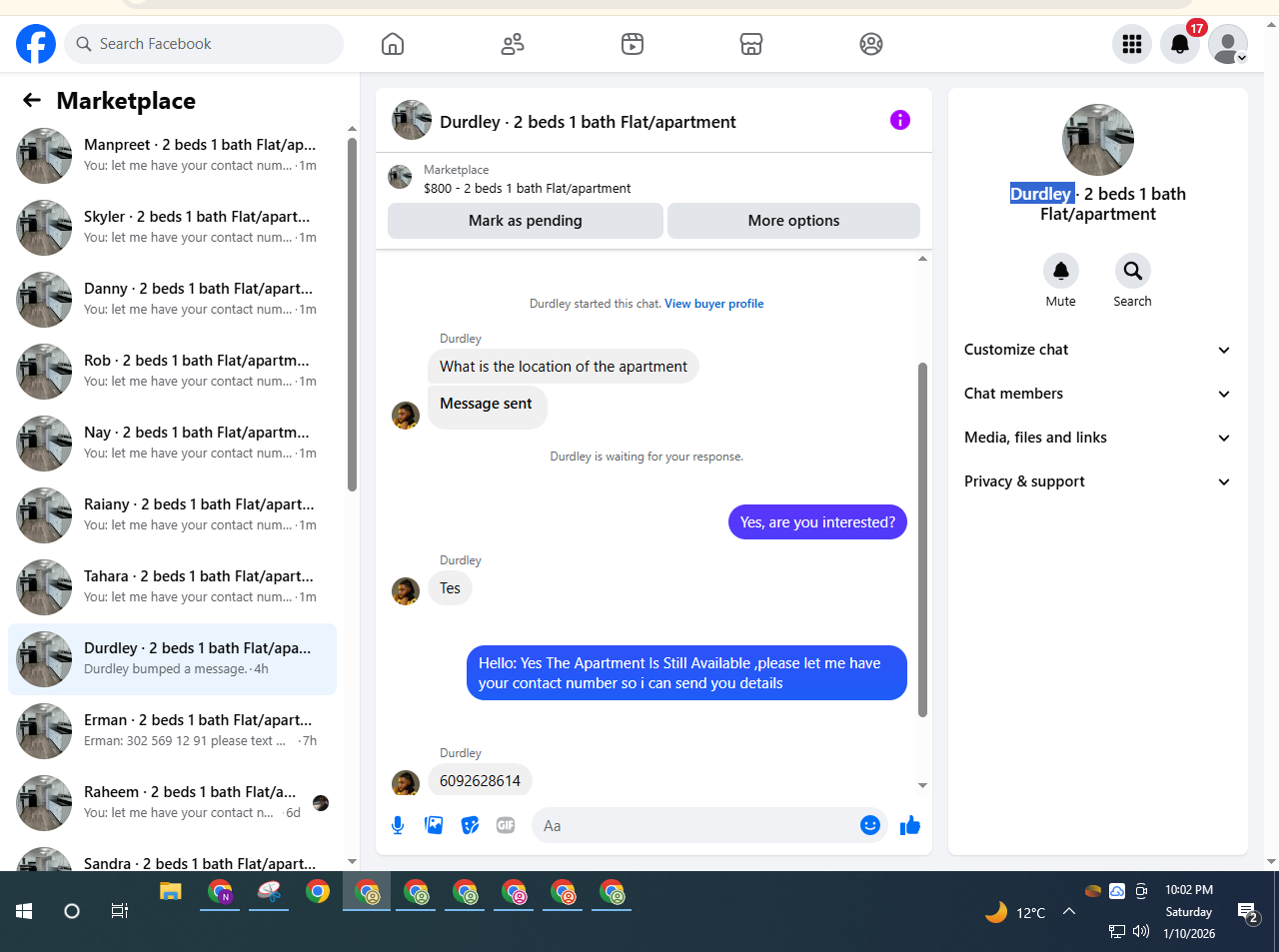Open the Skyler conversation

click(x=172, y=228)
